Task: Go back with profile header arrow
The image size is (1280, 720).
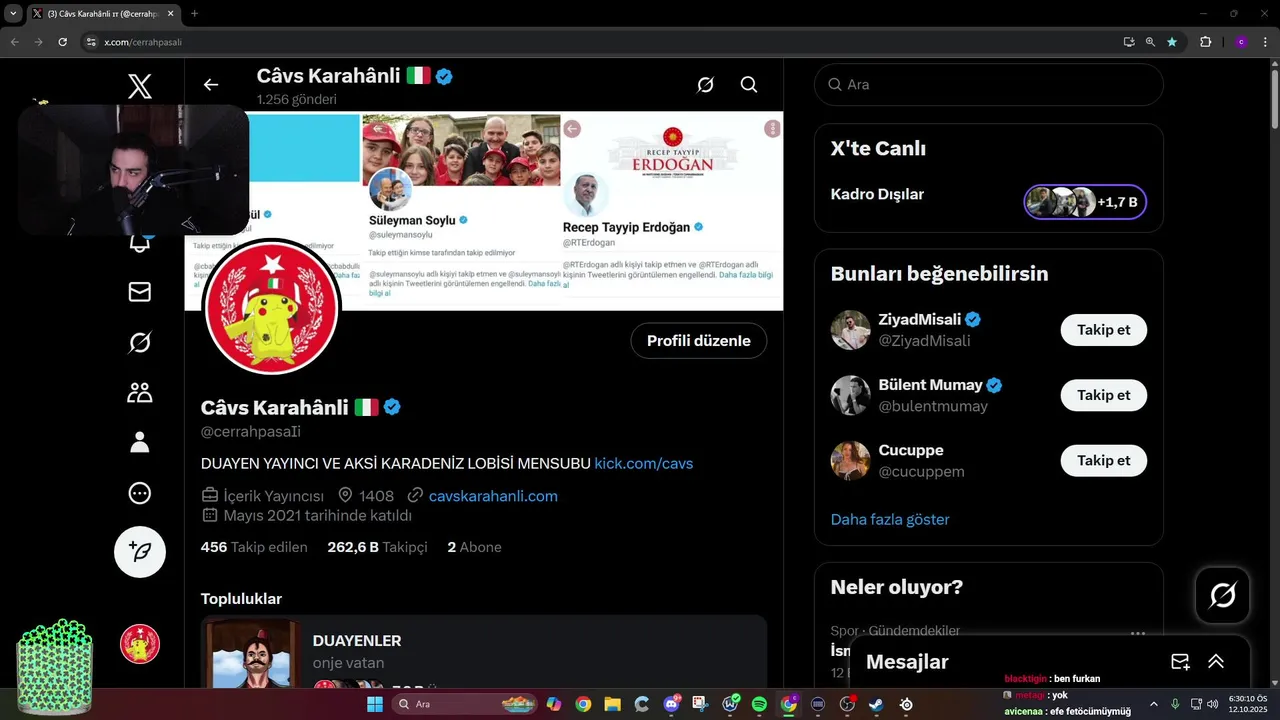Action: point(210,85)
